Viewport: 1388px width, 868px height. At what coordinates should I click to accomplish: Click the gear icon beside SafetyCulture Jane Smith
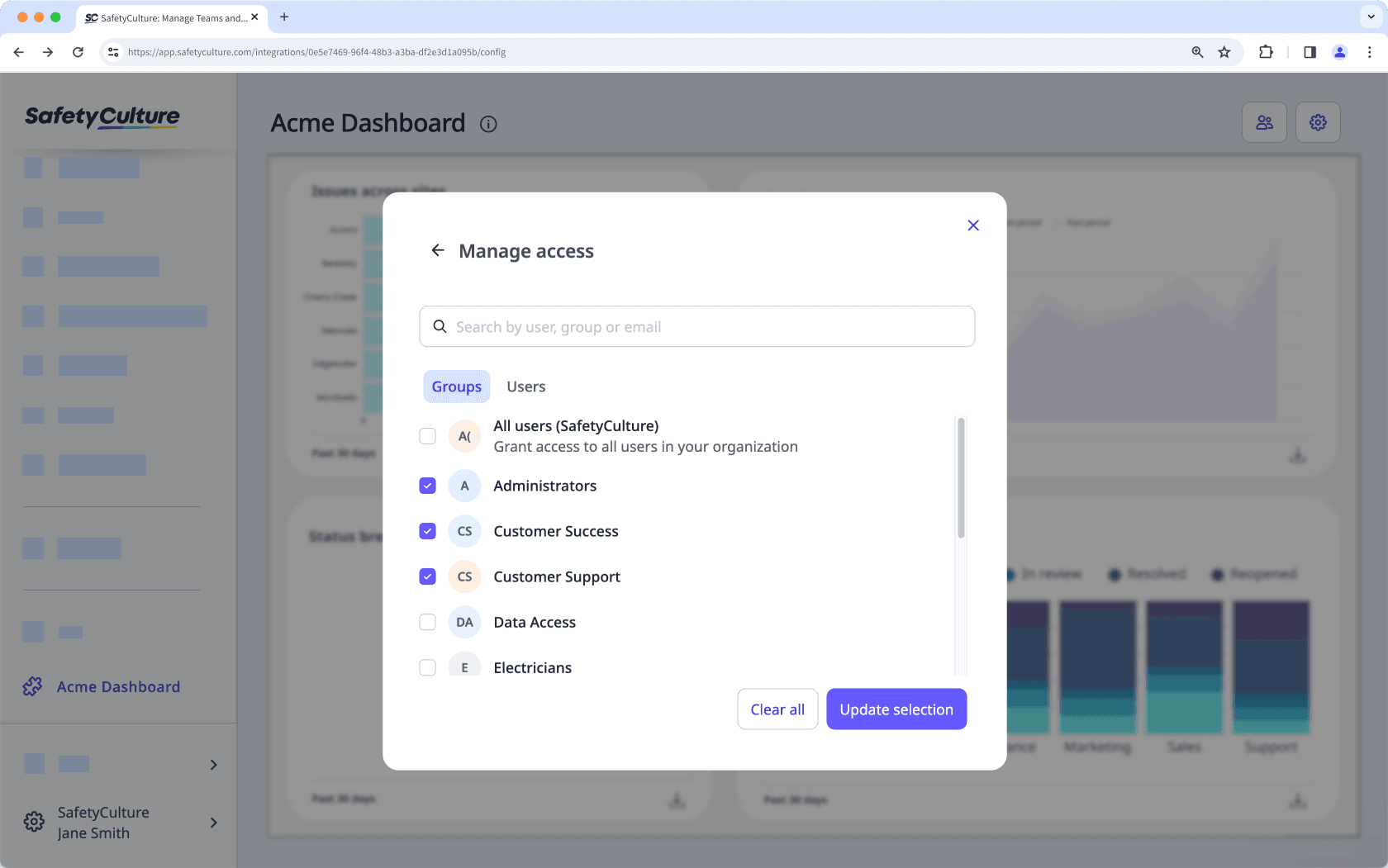pos(33,822)
